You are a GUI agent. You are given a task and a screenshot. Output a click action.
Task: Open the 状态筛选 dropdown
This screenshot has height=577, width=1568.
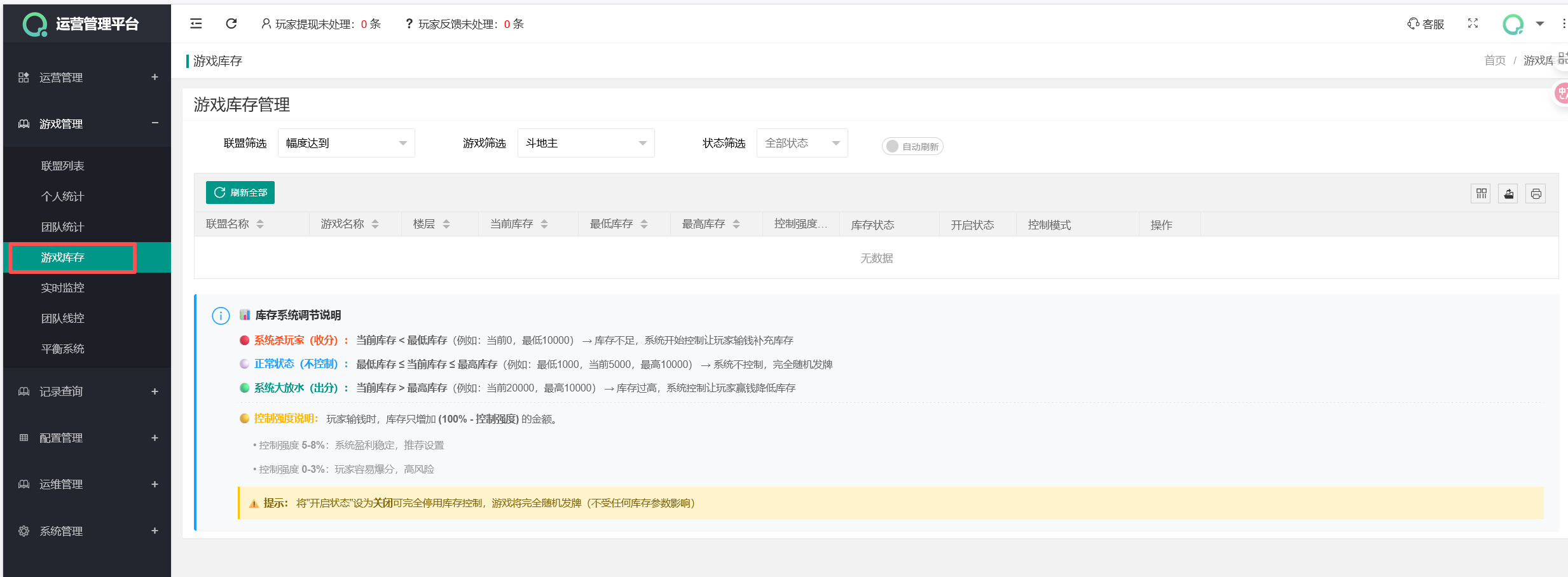pos(801,143)
